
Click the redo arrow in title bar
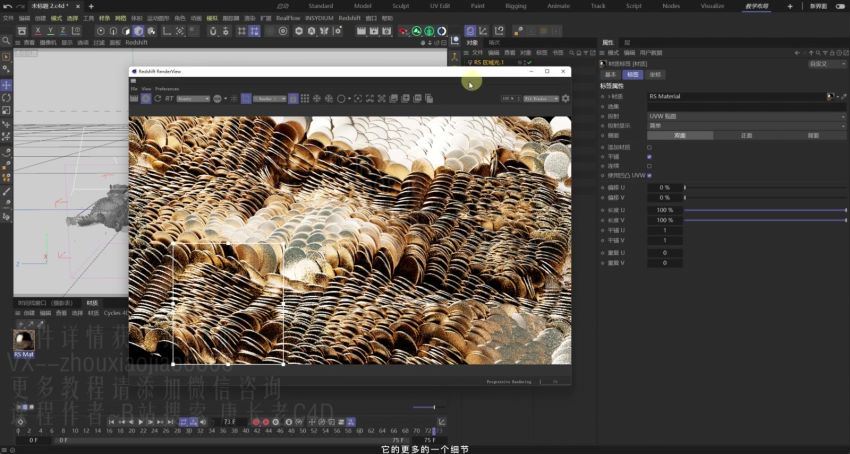click(20, 6)
